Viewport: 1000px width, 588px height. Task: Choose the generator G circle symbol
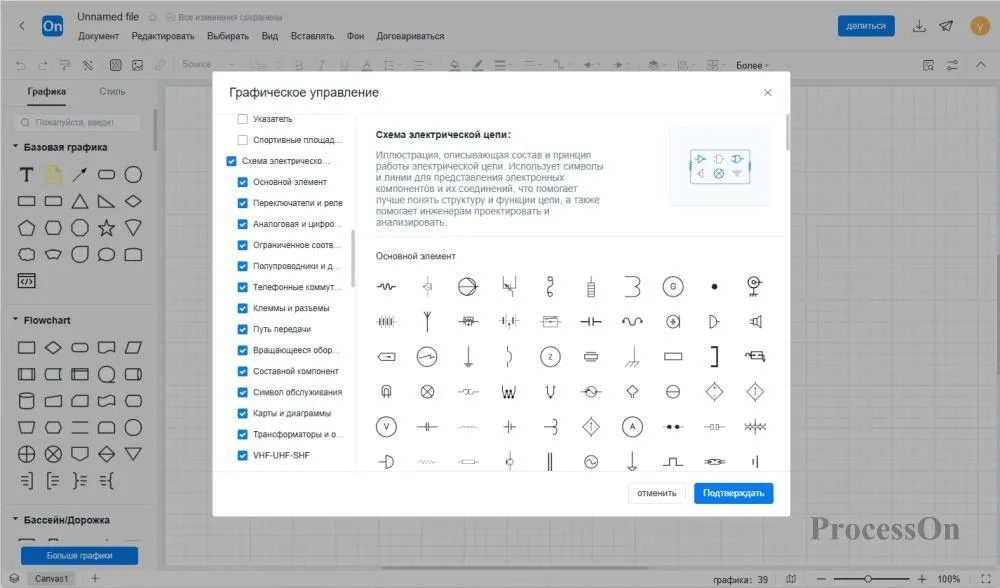(673, 287)
